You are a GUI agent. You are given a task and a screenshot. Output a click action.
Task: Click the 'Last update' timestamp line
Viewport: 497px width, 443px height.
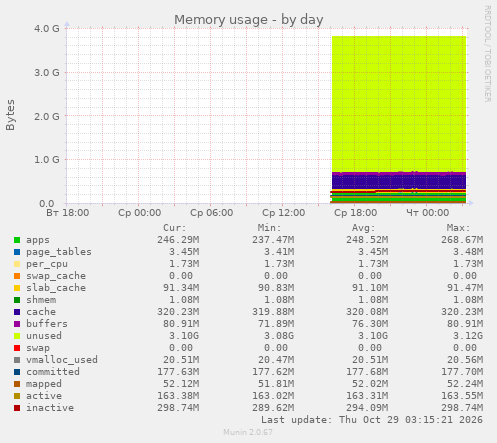click(x=372, y=420)
